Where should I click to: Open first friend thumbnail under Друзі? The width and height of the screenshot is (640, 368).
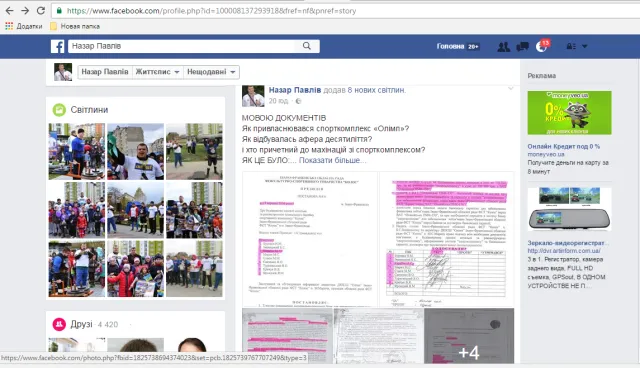pyautogui.click(x=77, y=345)
